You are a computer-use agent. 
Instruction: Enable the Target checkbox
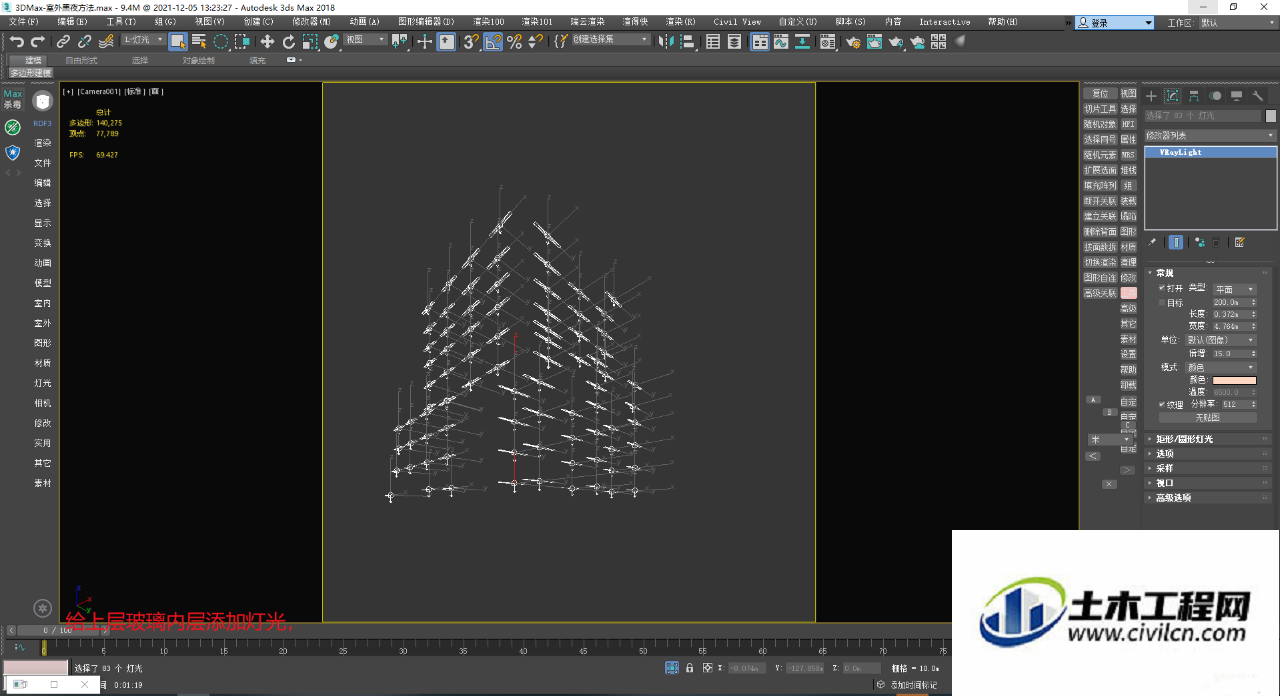pos(1162,302)
